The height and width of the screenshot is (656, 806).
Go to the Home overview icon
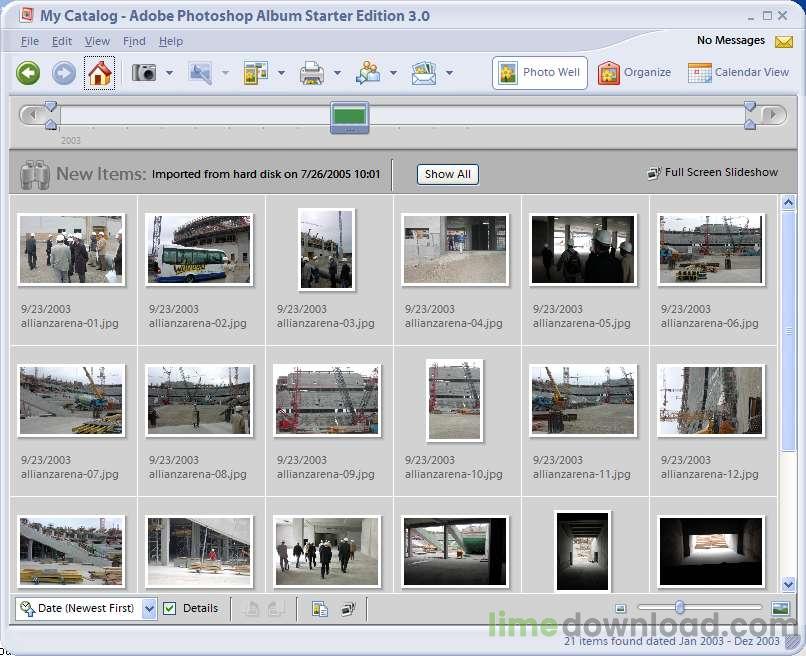[99, 73]
